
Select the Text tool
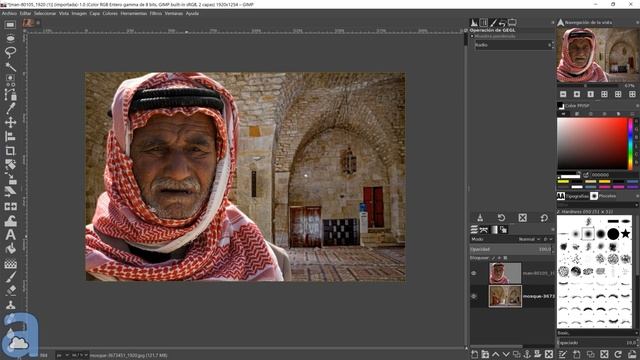10,235
